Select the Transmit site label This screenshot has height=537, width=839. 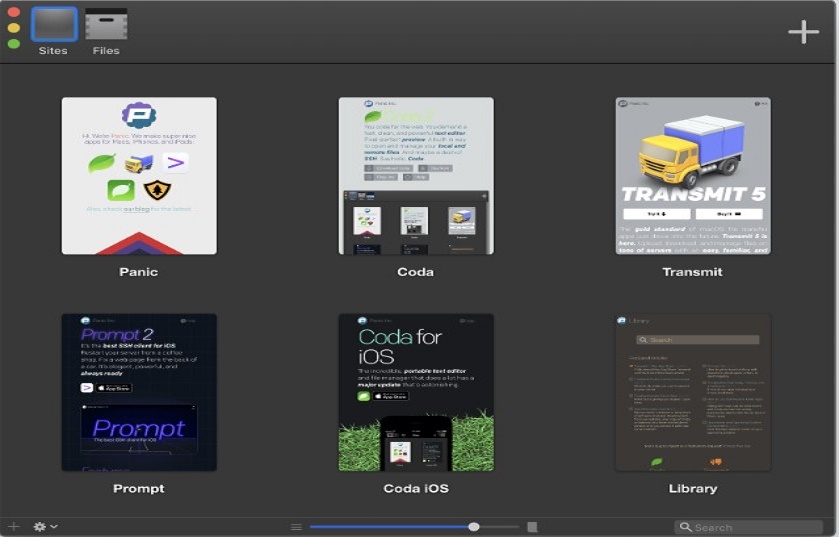coord(692,272)
